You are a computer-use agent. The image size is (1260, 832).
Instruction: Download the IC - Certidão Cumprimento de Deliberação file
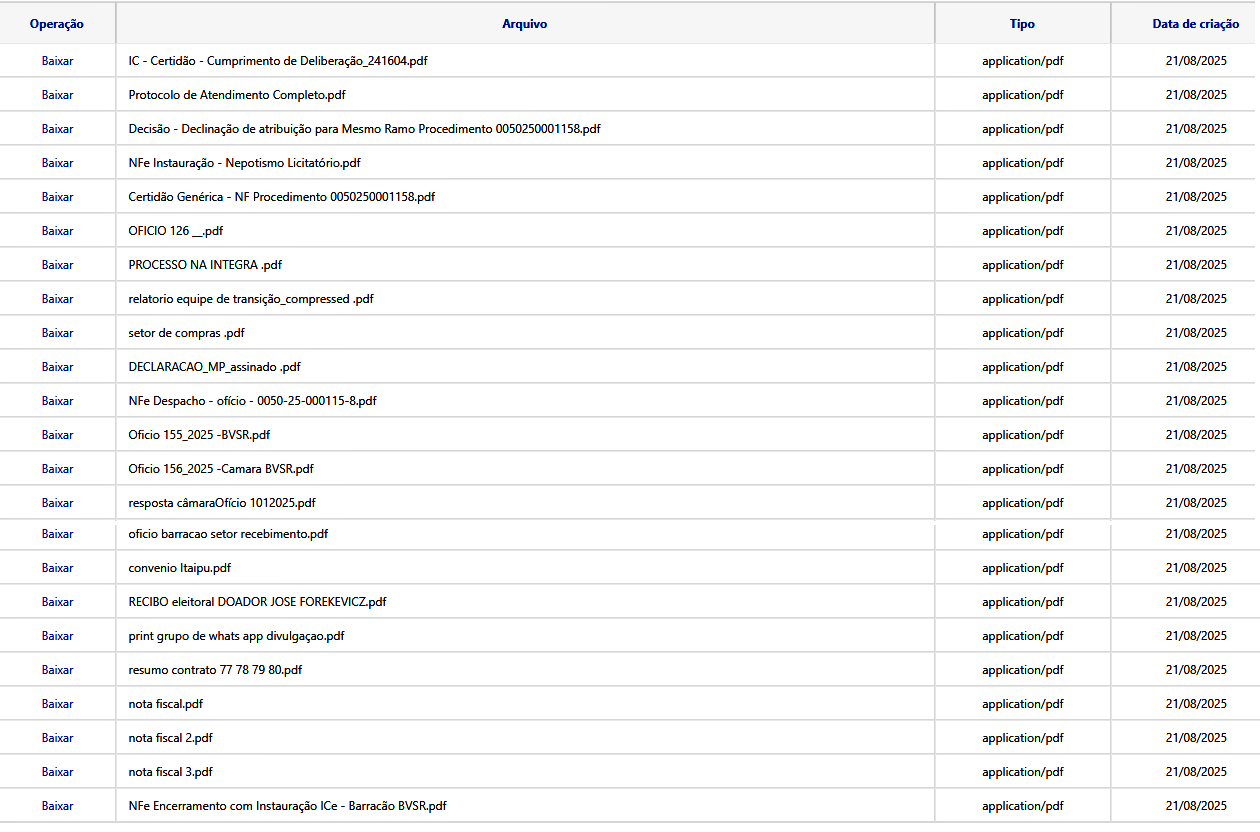[x=57, y=61]
